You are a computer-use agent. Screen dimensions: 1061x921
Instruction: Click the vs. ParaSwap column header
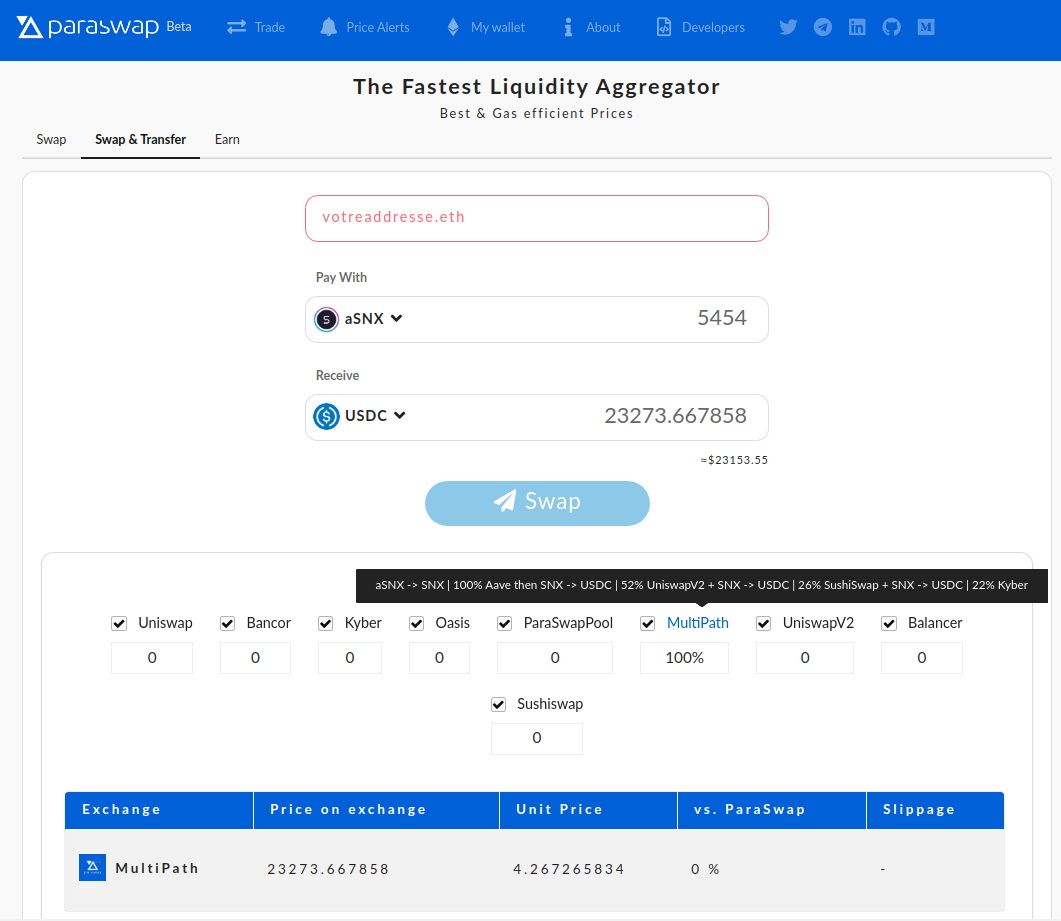click(772, 810)
